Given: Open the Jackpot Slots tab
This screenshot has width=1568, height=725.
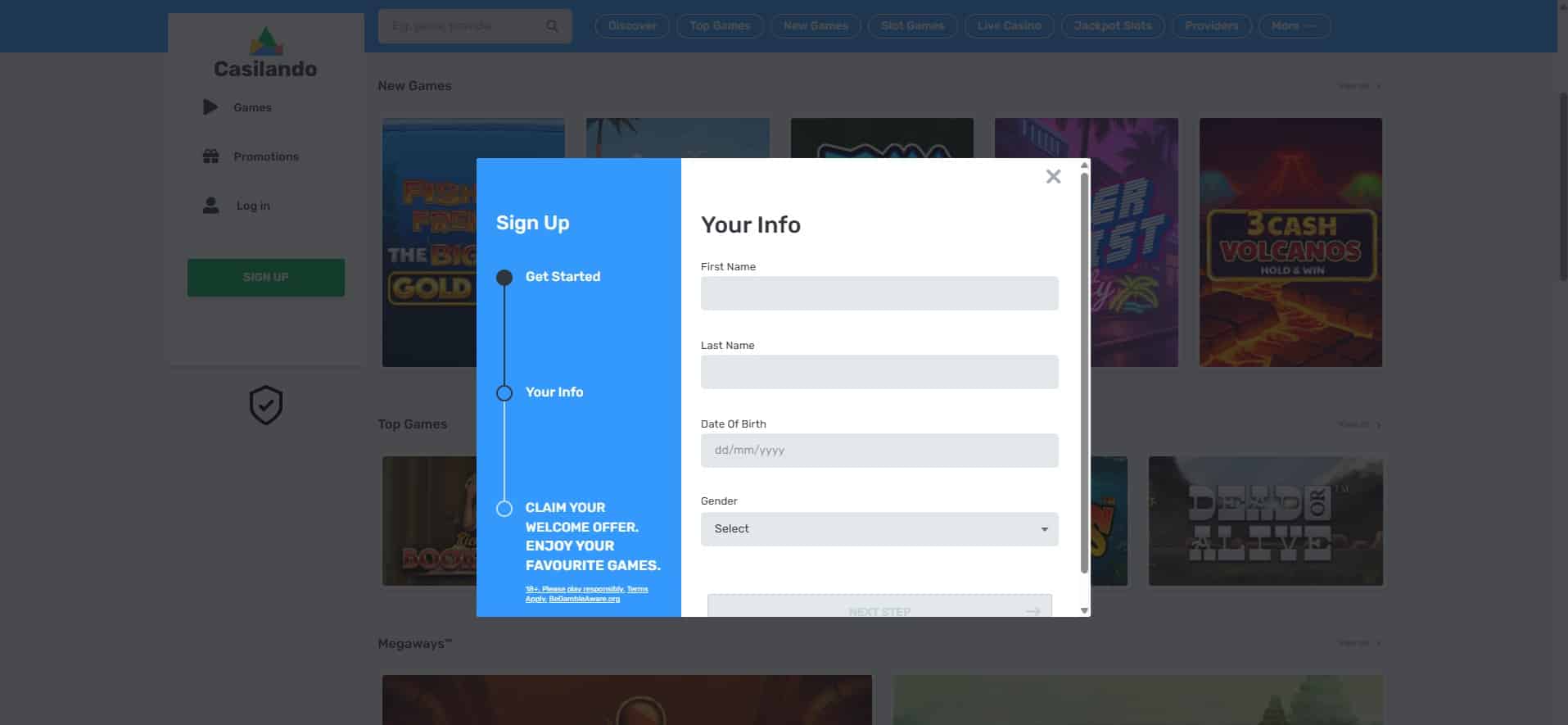Looking at the screenshot, I should click(x=1113, y=26).
